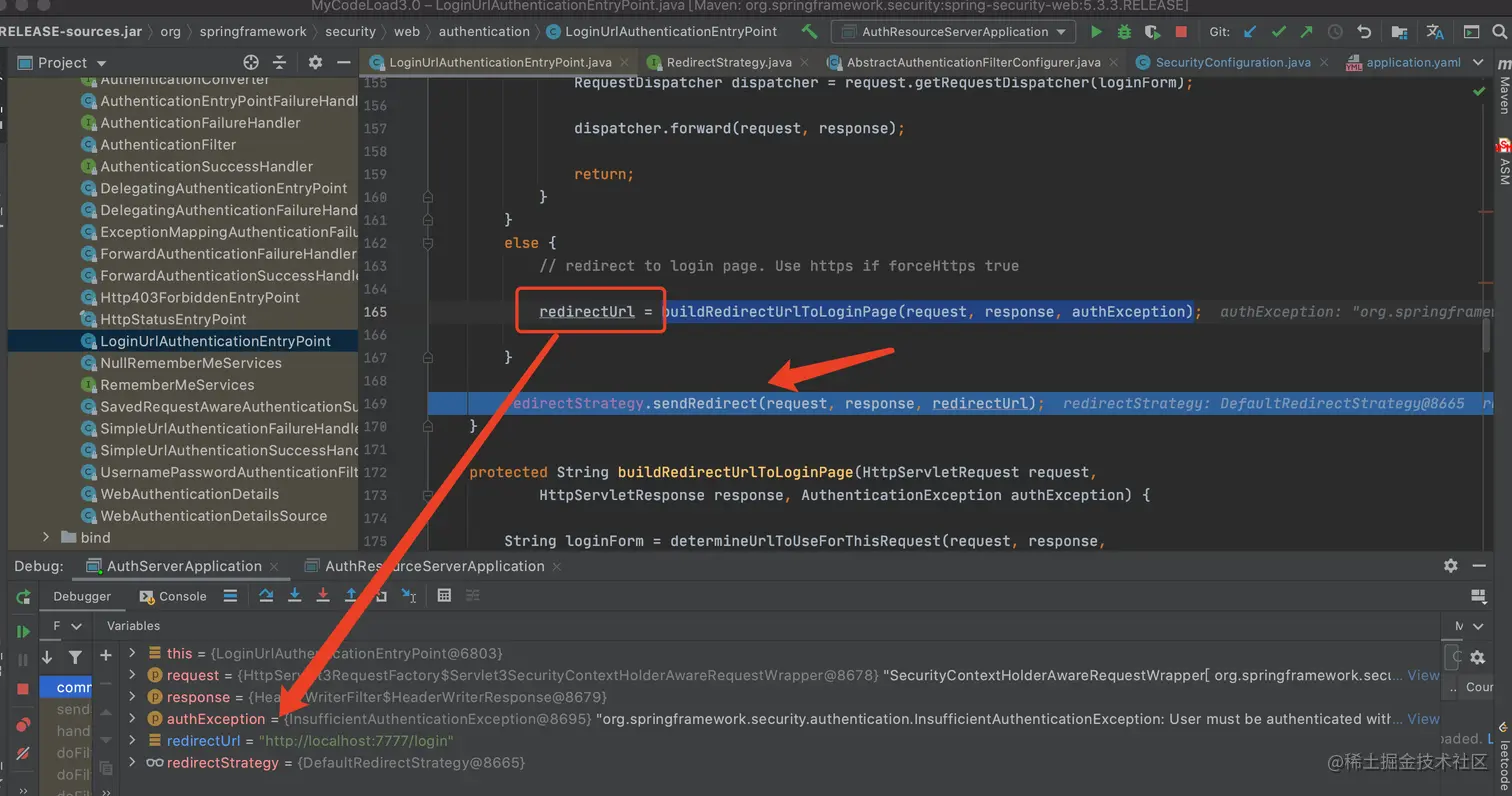Click View link for the request variable
Screen dimensions: 1512x796
(1423, 675)
